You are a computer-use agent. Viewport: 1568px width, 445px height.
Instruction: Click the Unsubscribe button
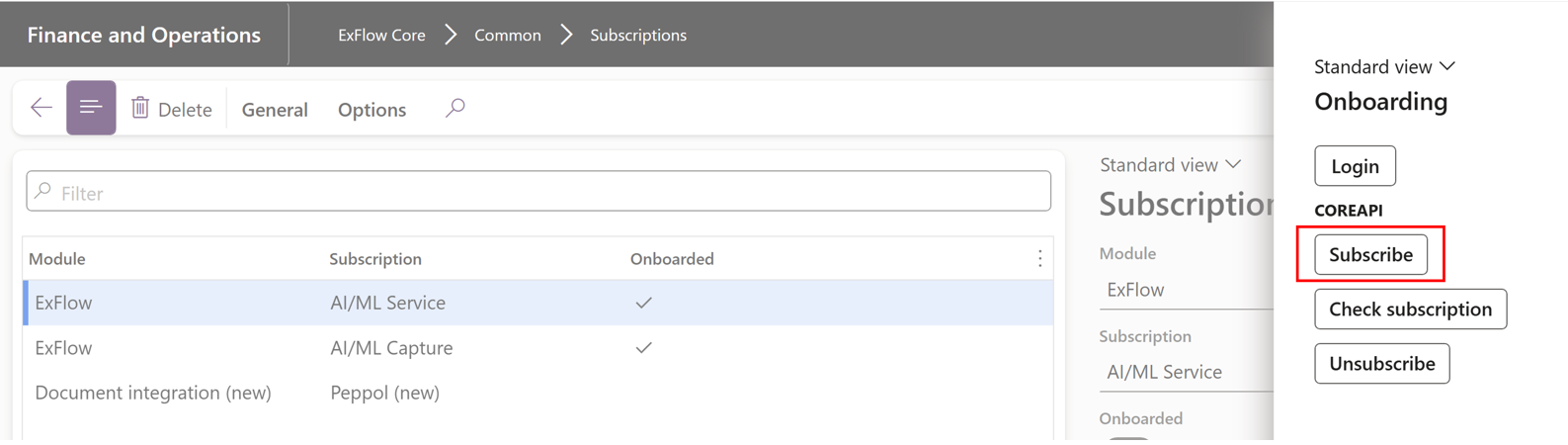pos(1381,364)
